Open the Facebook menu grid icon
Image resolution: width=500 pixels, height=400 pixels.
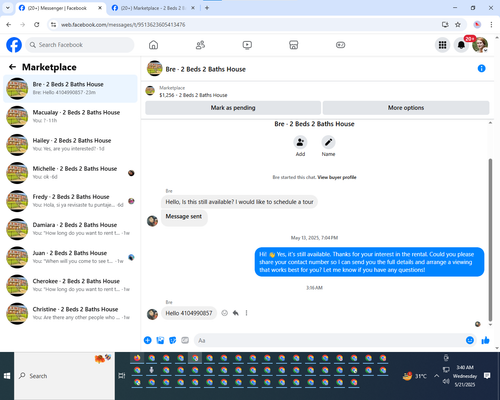[442, 45]
